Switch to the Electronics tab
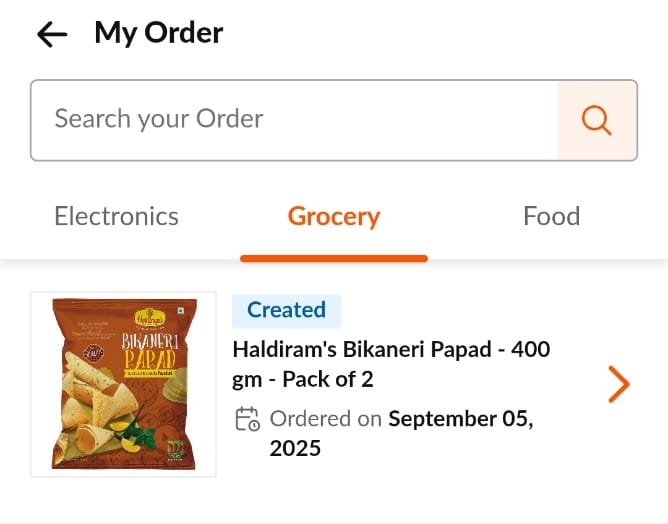The image size is (668, 524). [x=116, y=216]
